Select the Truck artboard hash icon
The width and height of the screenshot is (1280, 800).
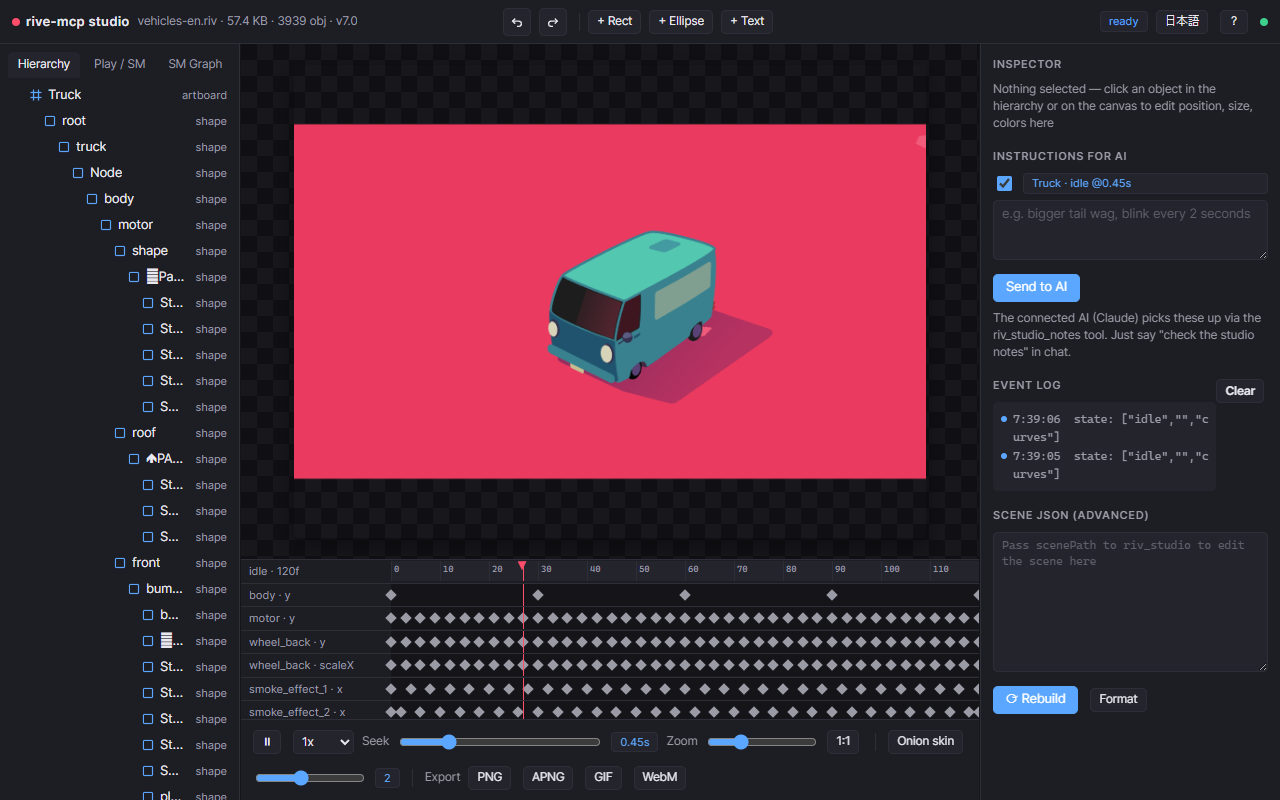pos(36,95)
